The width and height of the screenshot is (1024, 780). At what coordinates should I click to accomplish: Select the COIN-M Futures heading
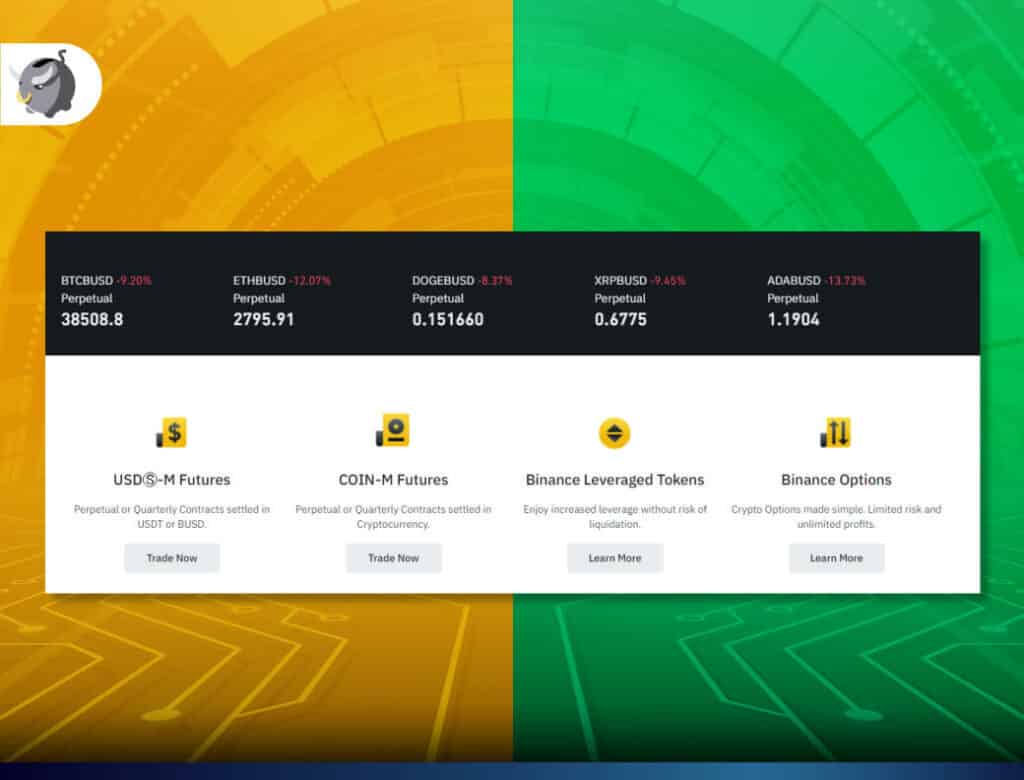(x=393, y=479)
